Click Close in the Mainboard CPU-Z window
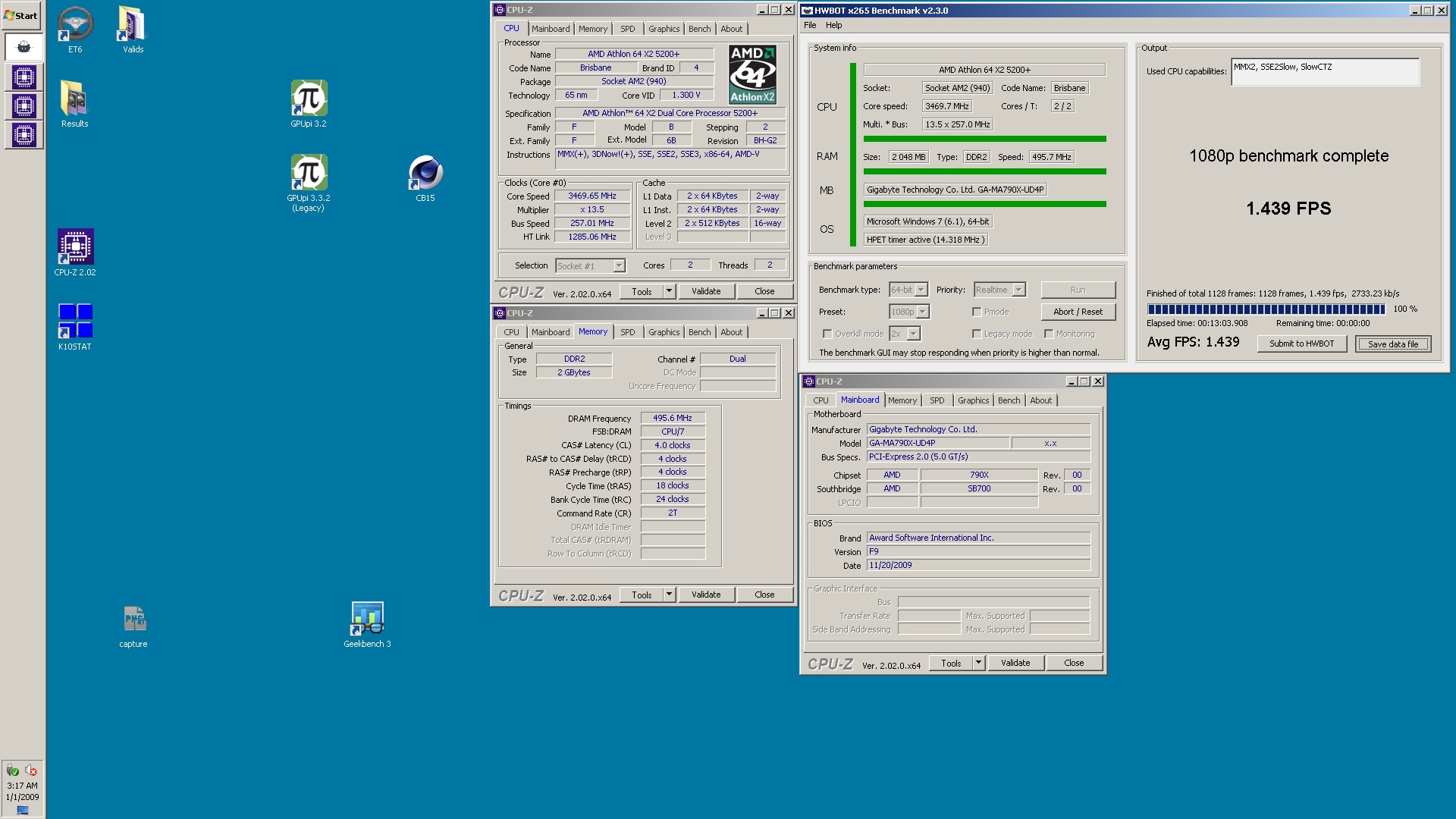This screenshot has height=819, width=1456. [x=1074, y=663]
